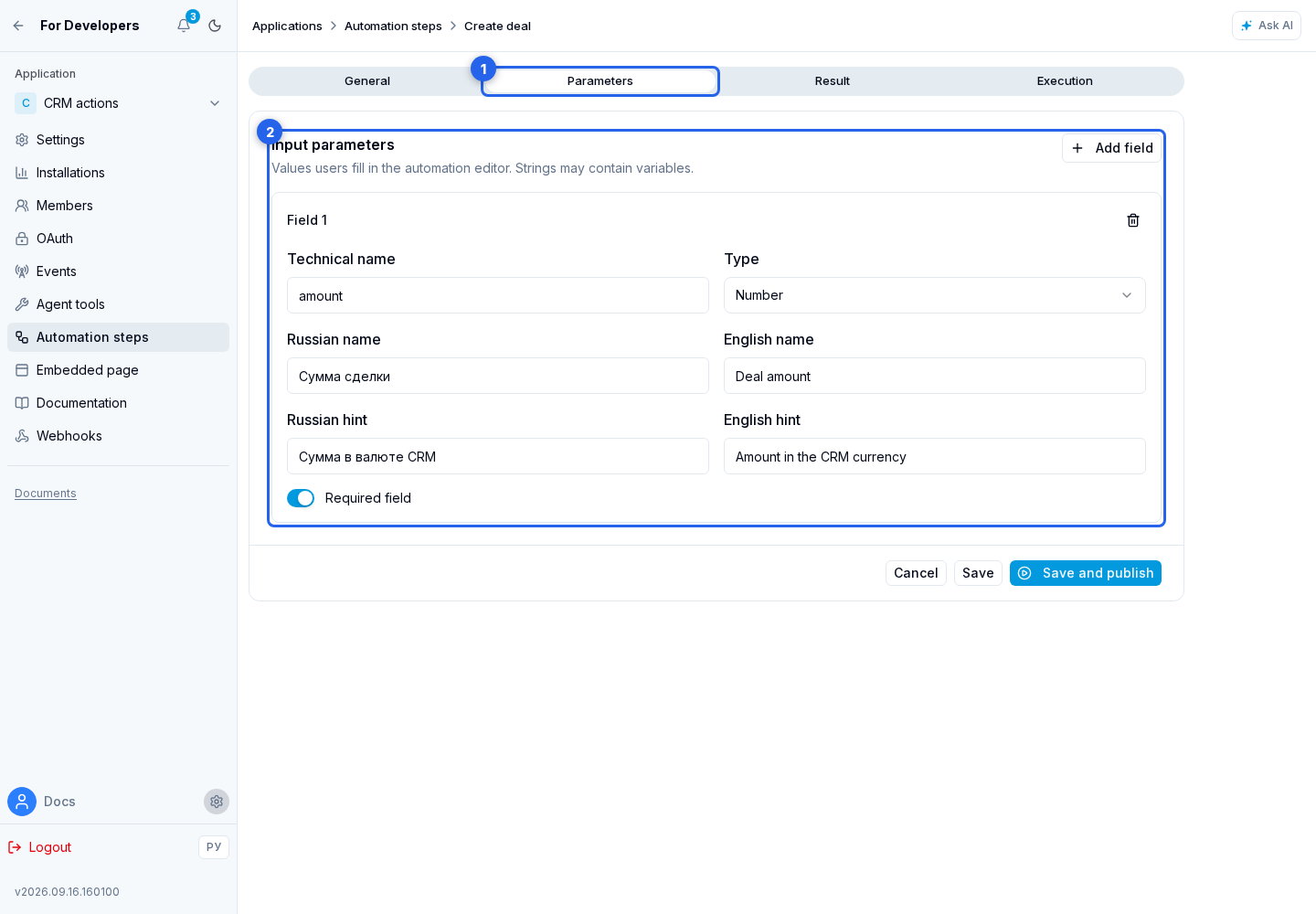Go to Applications breadcrumb
The image size is (1316, 914).
(x=287, y=26)
